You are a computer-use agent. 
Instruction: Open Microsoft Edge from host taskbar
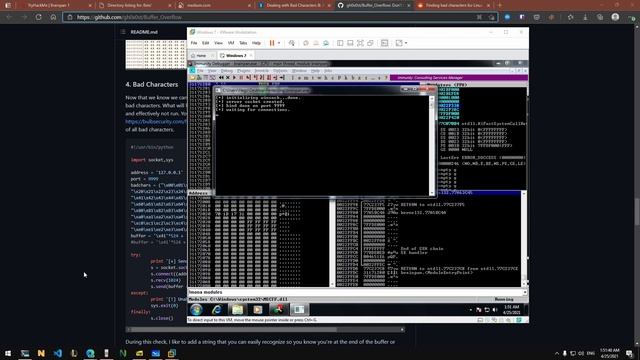pyautogui.click(x=90, y=353)
